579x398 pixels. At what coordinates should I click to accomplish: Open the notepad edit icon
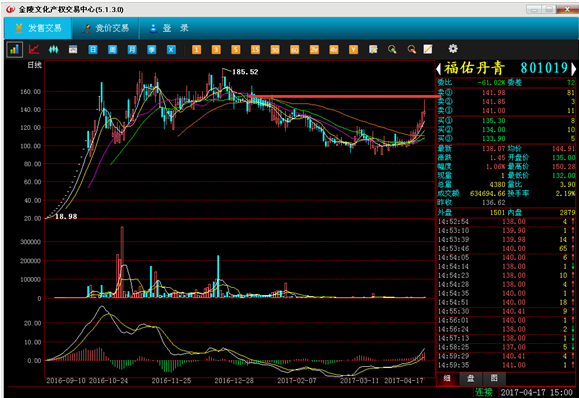(373, 49)
